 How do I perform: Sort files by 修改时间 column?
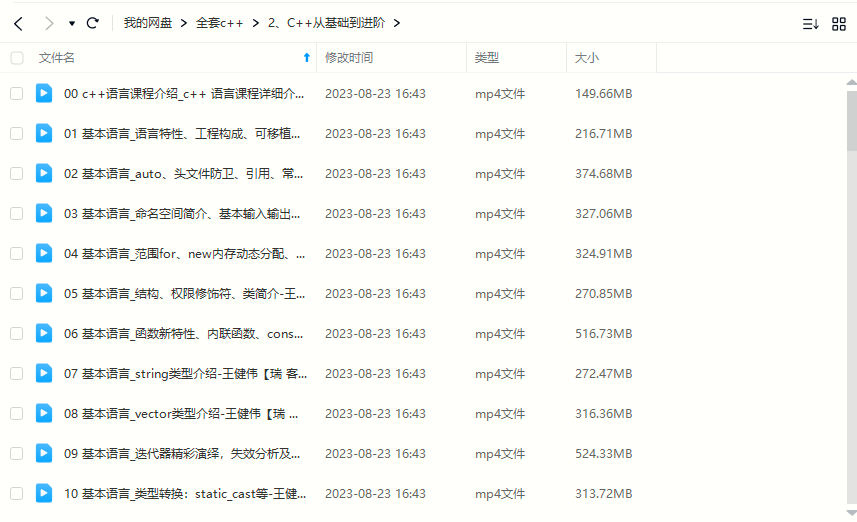click(x=349, y=58)
